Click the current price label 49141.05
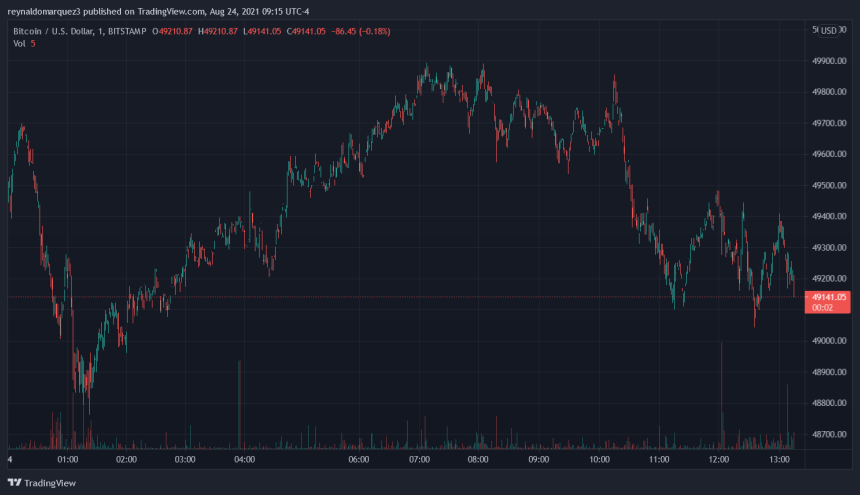This screenshot has height=495, width=860. tap(828, 297)
